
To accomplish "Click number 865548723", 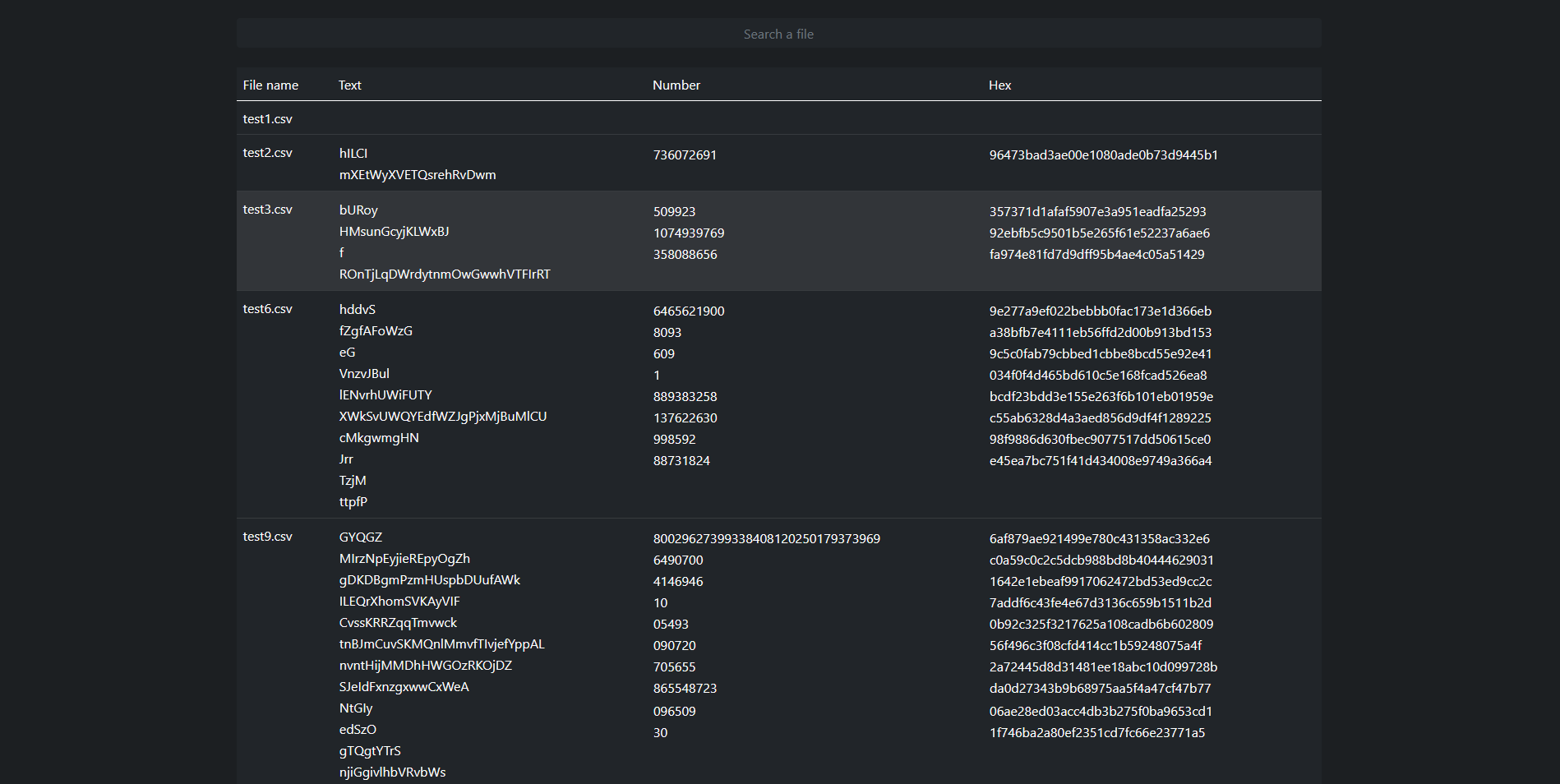I will point(685,689).
